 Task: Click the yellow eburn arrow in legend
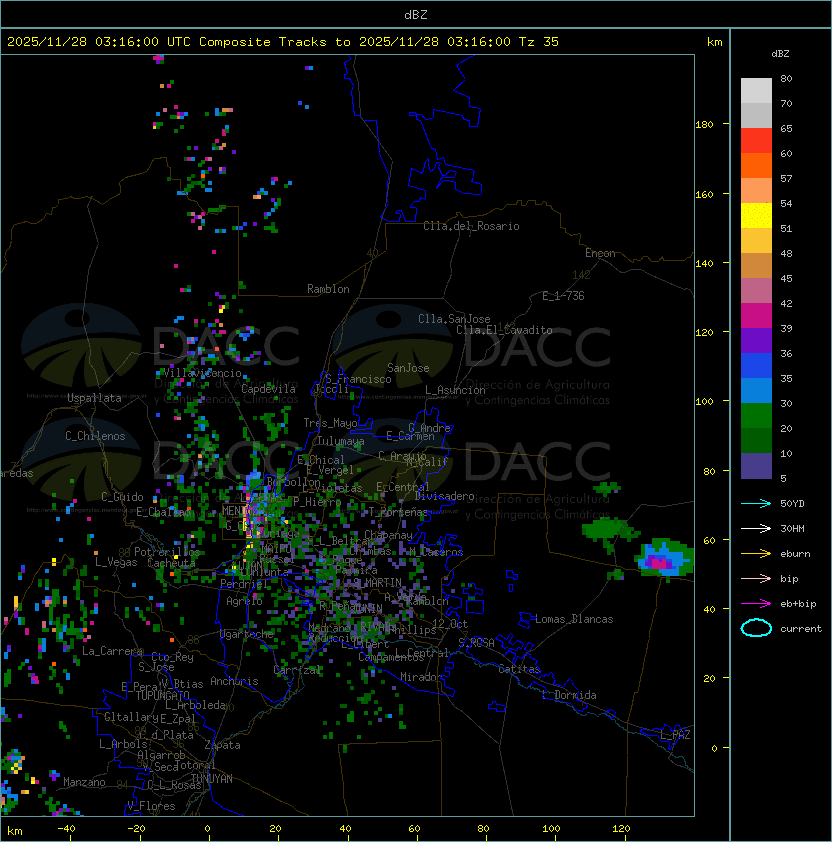756,554
